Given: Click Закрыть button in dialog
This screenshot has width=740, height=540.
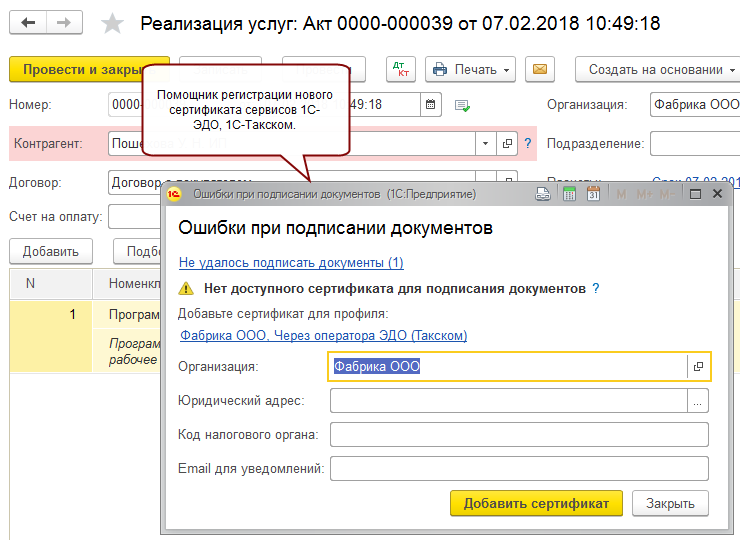Looking at the screenshot, I should coord(670,503).
